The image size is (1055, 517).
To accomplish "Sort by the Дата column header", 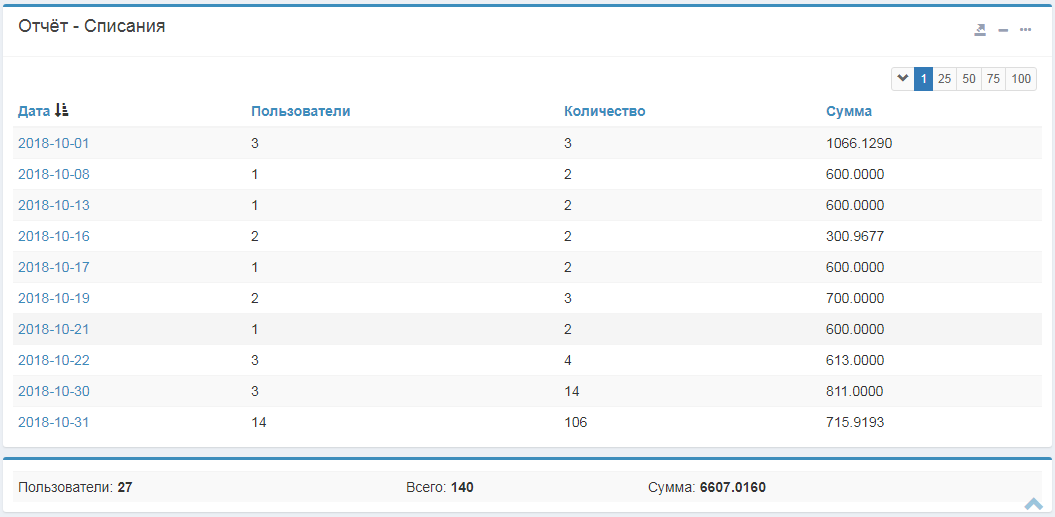I will click(34, 111).
